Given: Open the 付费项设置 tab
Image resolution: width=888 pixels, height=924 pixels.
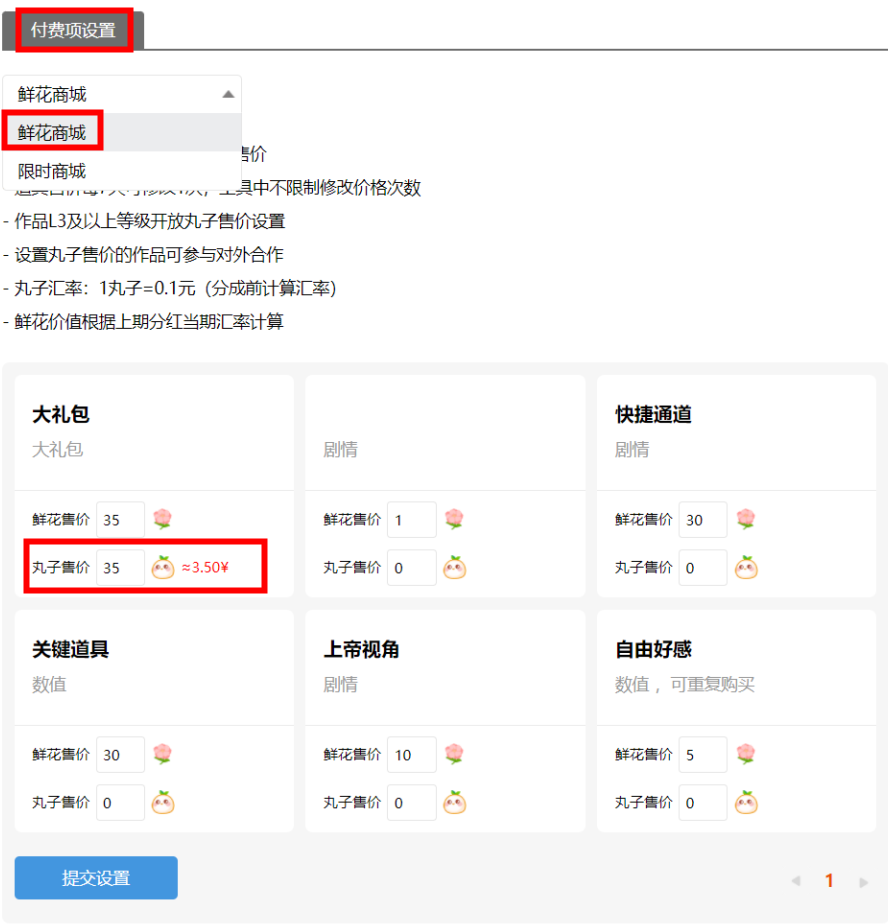Looking at the screenshot, I should [x=73, y=30].
